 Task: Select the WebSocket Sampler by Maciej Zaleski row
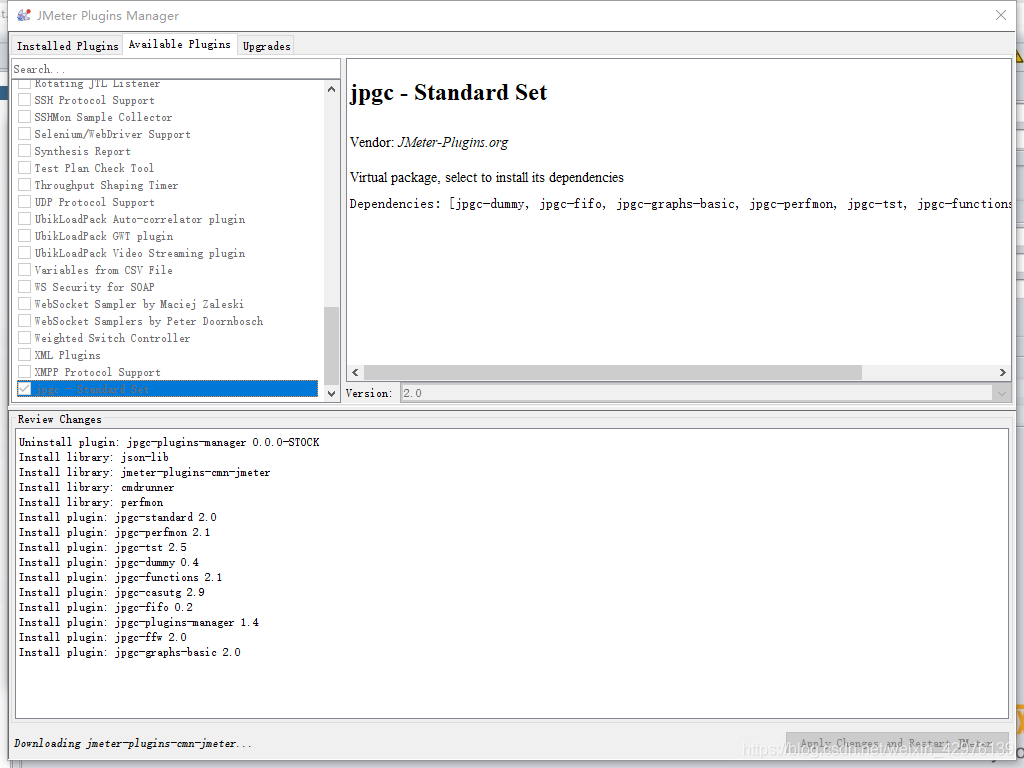[167, 304]
